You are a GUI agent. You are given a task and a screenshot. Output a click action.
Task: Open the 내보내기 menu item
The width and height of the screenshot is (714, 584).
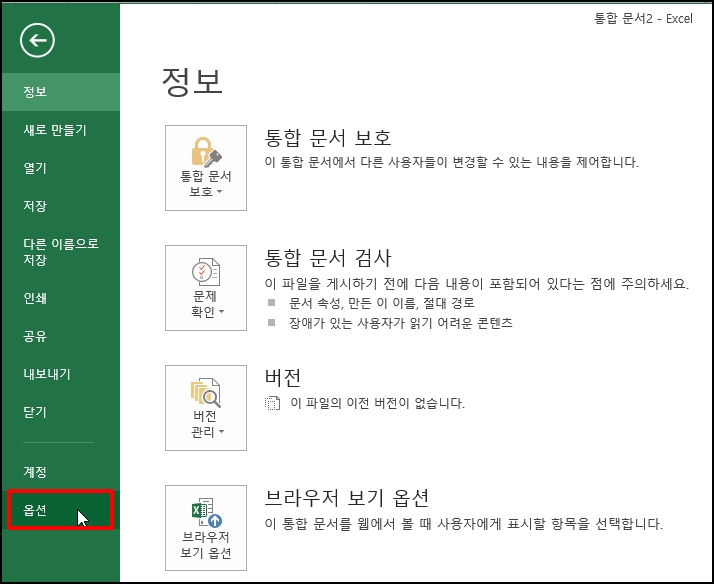coord(61,374)
